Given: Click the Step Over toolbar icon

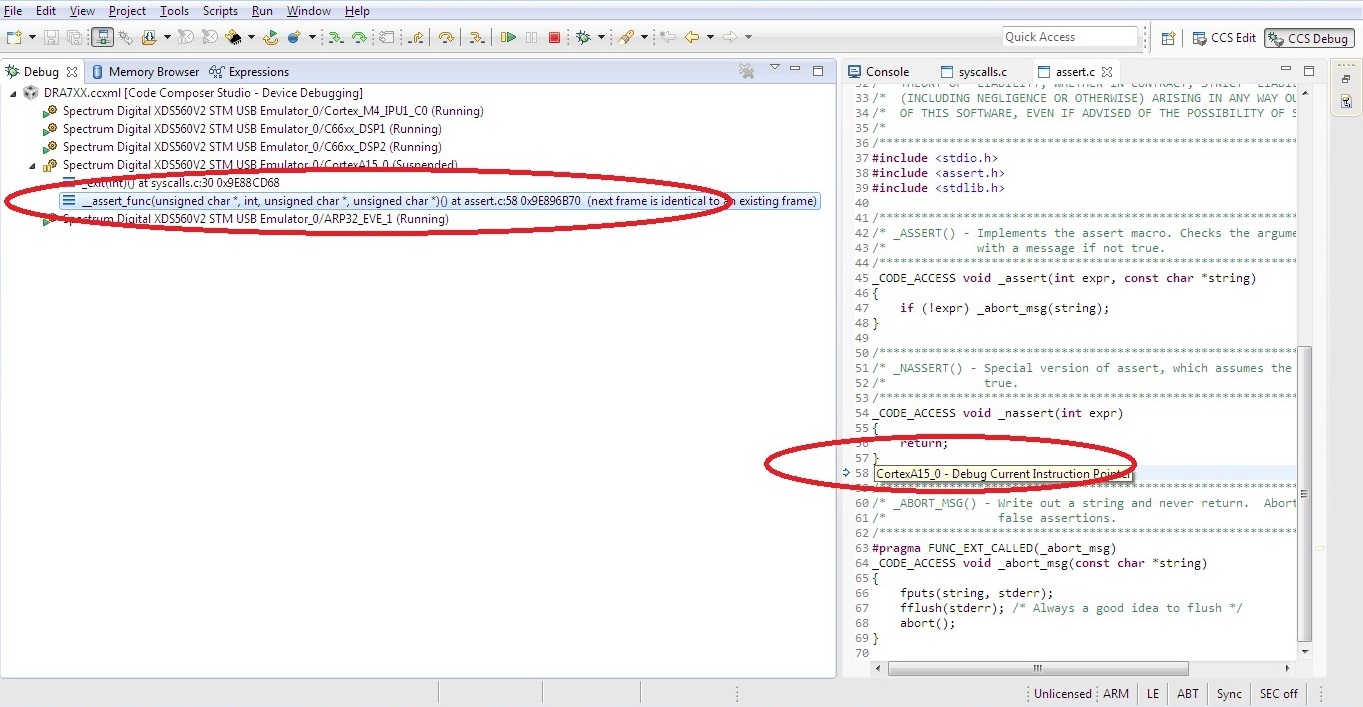Looking at the screenshot, I should pos(359,38).
